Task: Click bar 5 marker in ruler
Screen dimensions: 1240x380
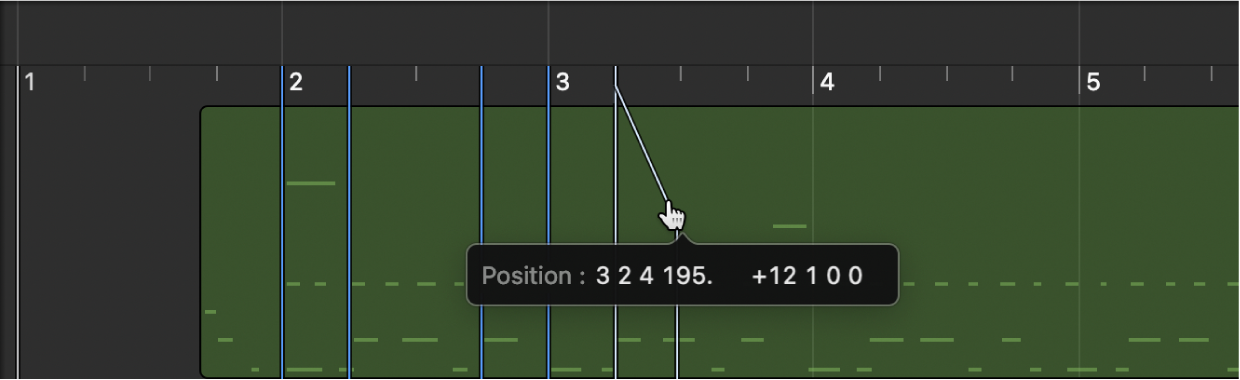Action: pyautogui.click(x=1093, y=82)
